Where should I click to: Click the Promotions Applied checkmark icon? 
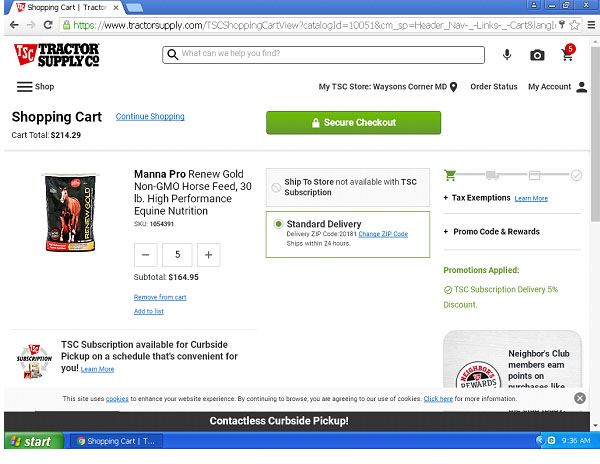[x=448, y=290]
